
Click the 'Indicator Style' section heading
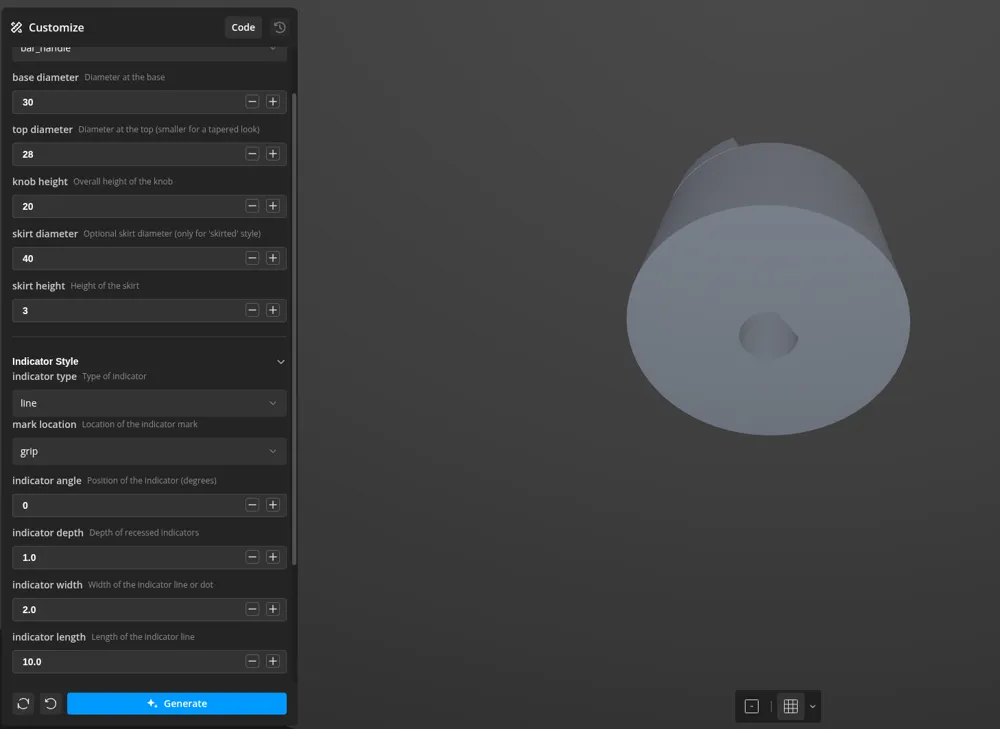pos(45,361)
